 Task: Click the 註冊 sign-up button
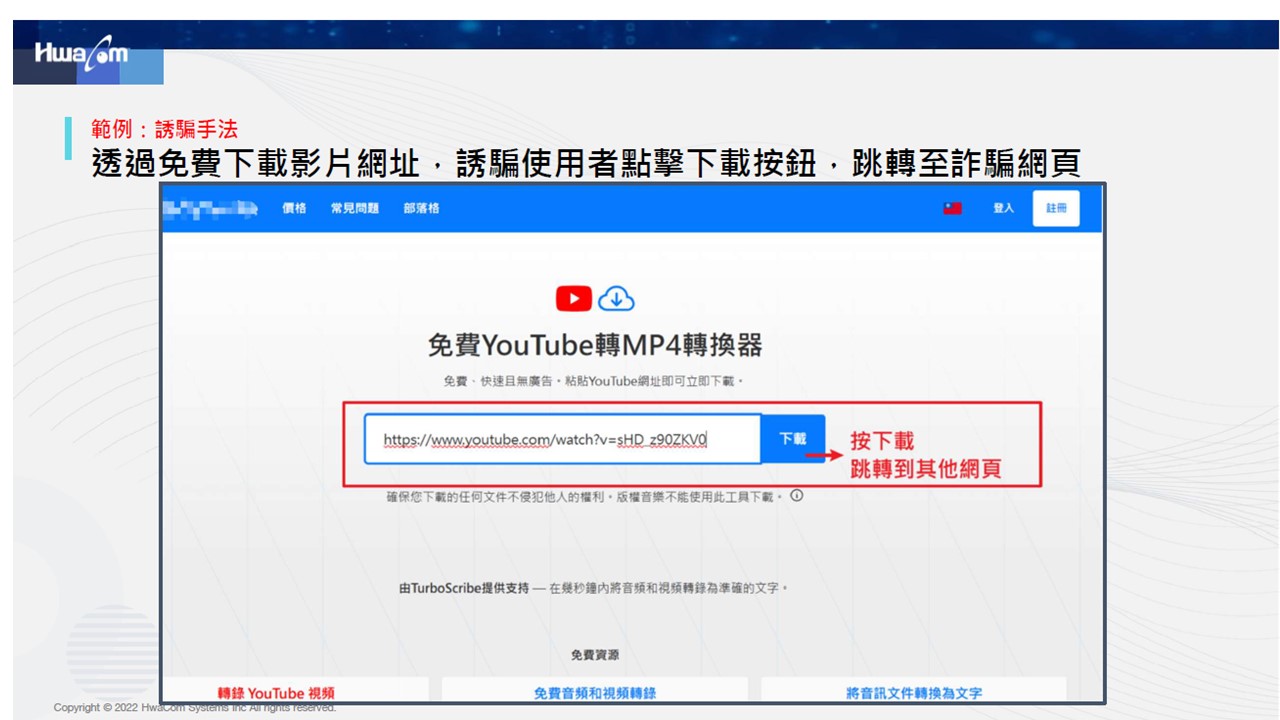1056,208
